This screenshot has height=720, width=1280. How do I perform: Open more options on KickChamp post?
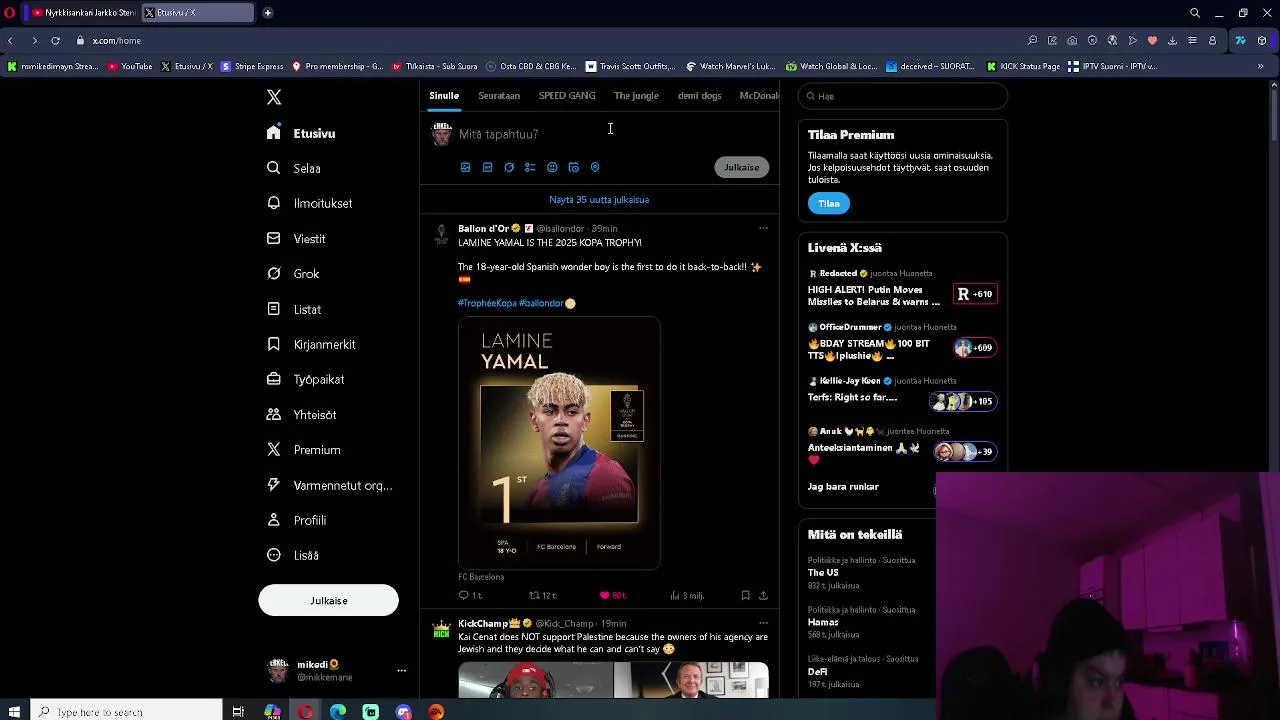[x=763, y=623]
